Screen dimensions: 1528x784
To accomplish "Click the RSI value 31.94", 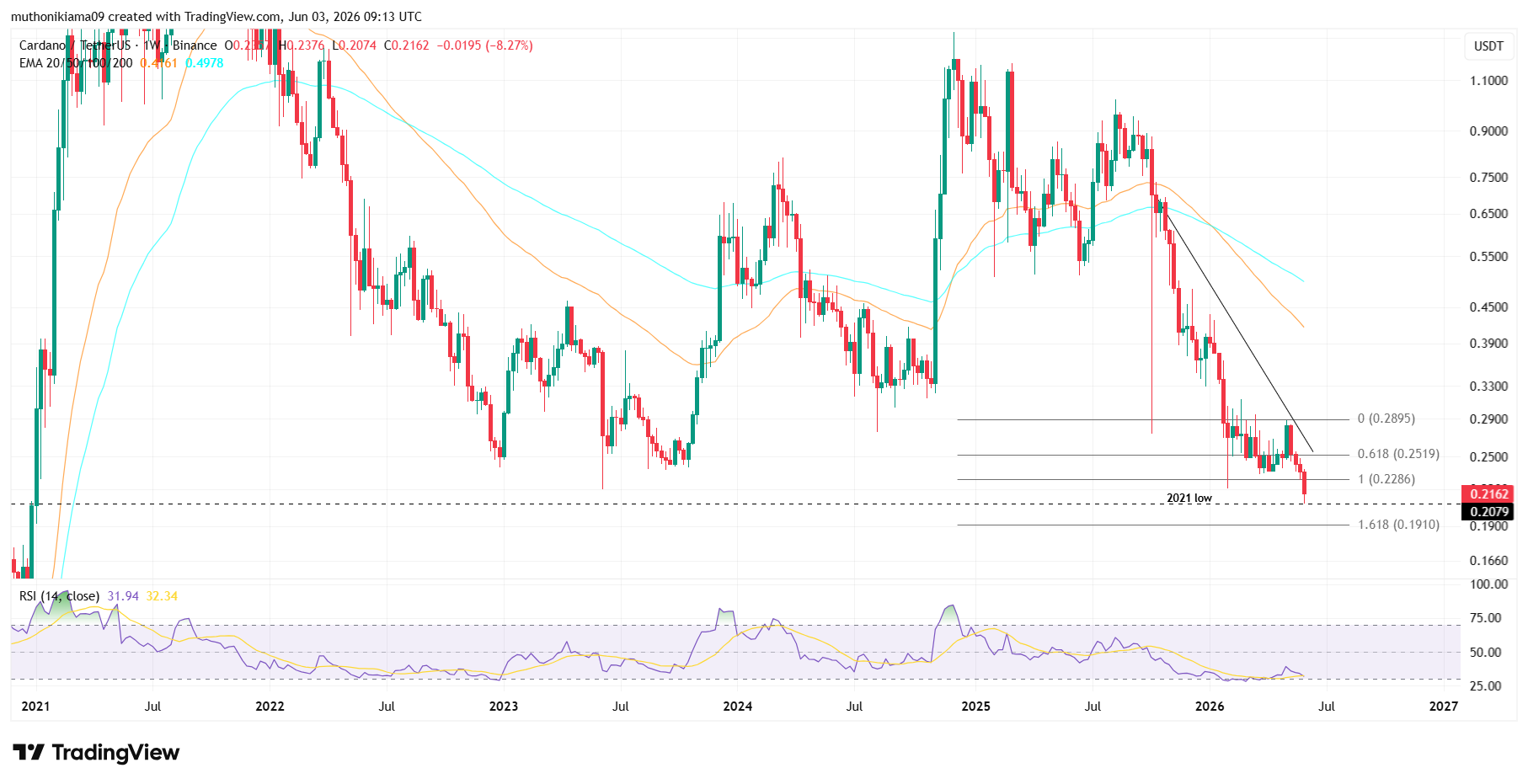I will tap(123, 596).
